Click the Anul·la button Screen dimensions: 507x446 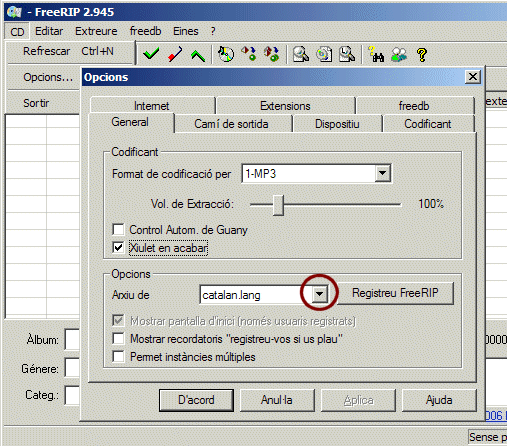pos(277,400)
